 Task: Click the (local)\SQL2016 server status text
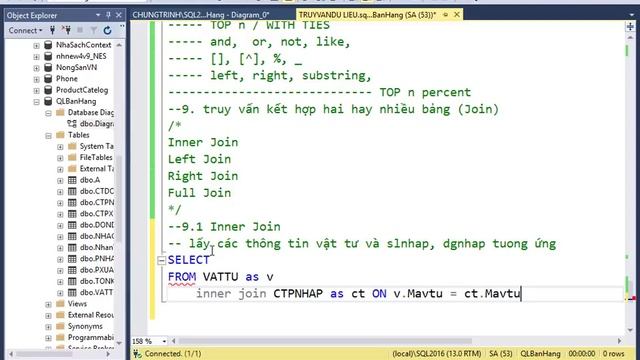tap(436, 354)
